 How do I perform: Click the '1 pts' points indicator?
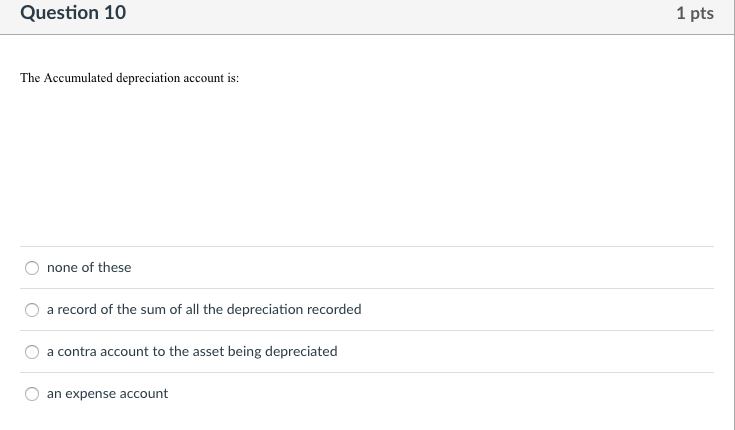(695, 13)
